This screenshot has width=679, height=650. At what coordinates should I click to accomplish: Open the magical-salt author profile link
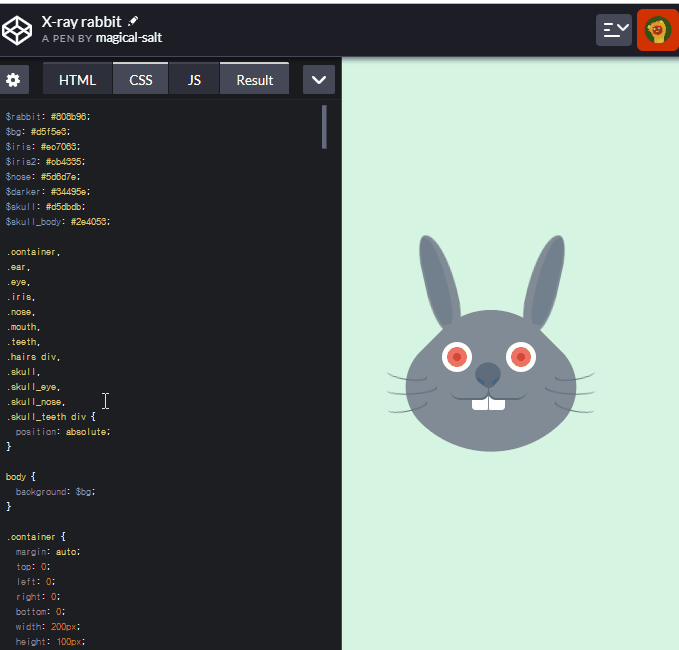pyautogui.click(x=129, y=38)
